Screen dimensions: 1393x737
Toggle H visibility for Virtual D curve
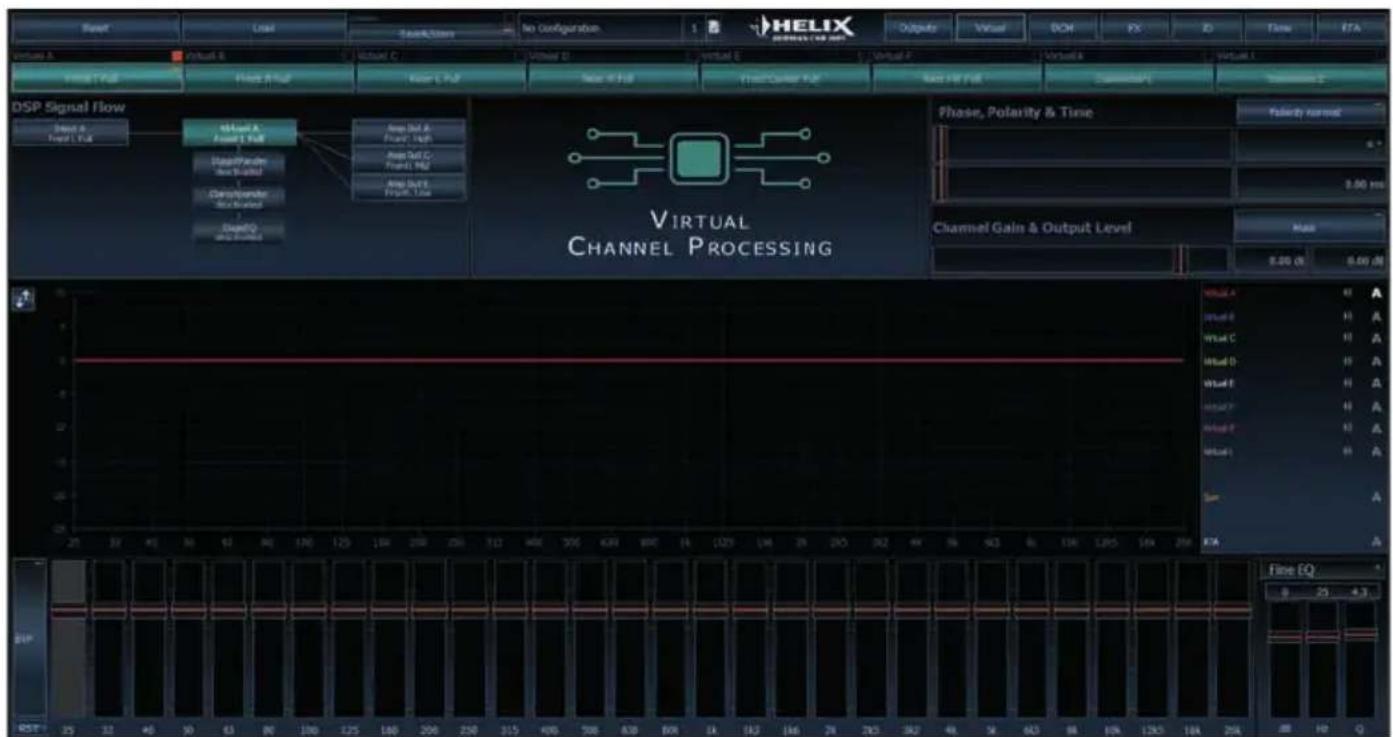tap(1348, 361)
